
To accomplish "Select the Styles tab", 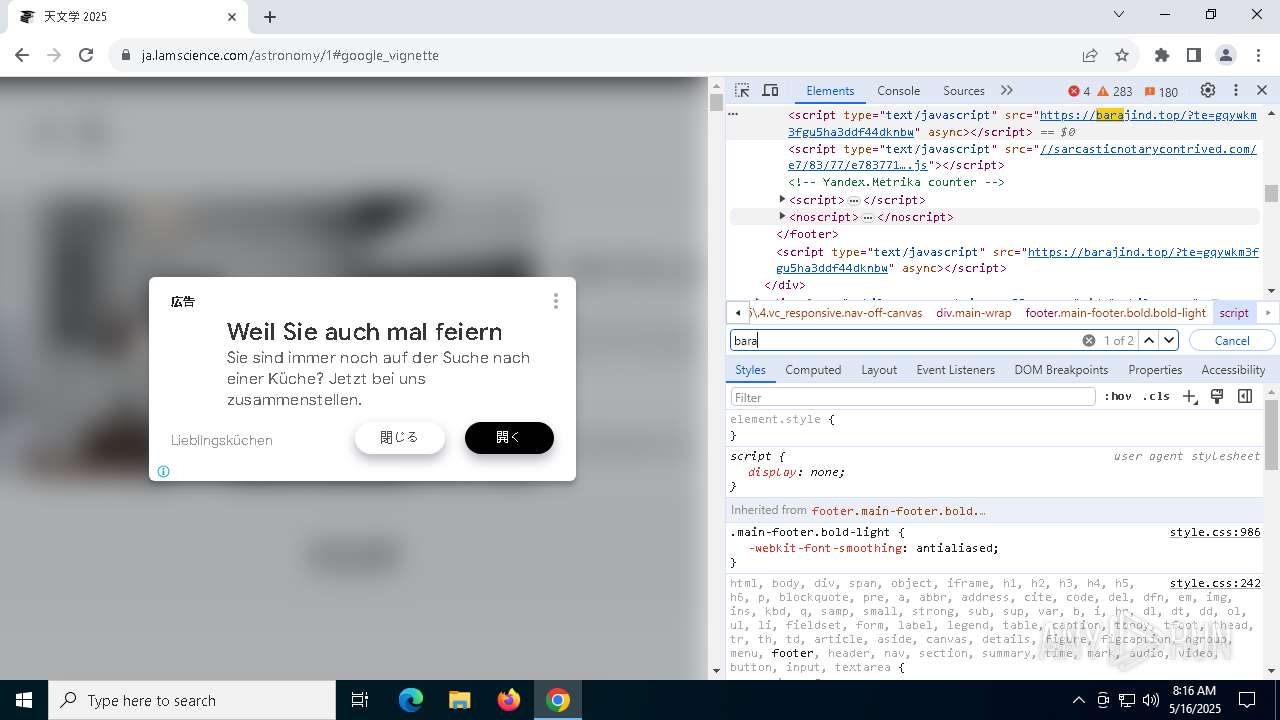I will 750,370.
